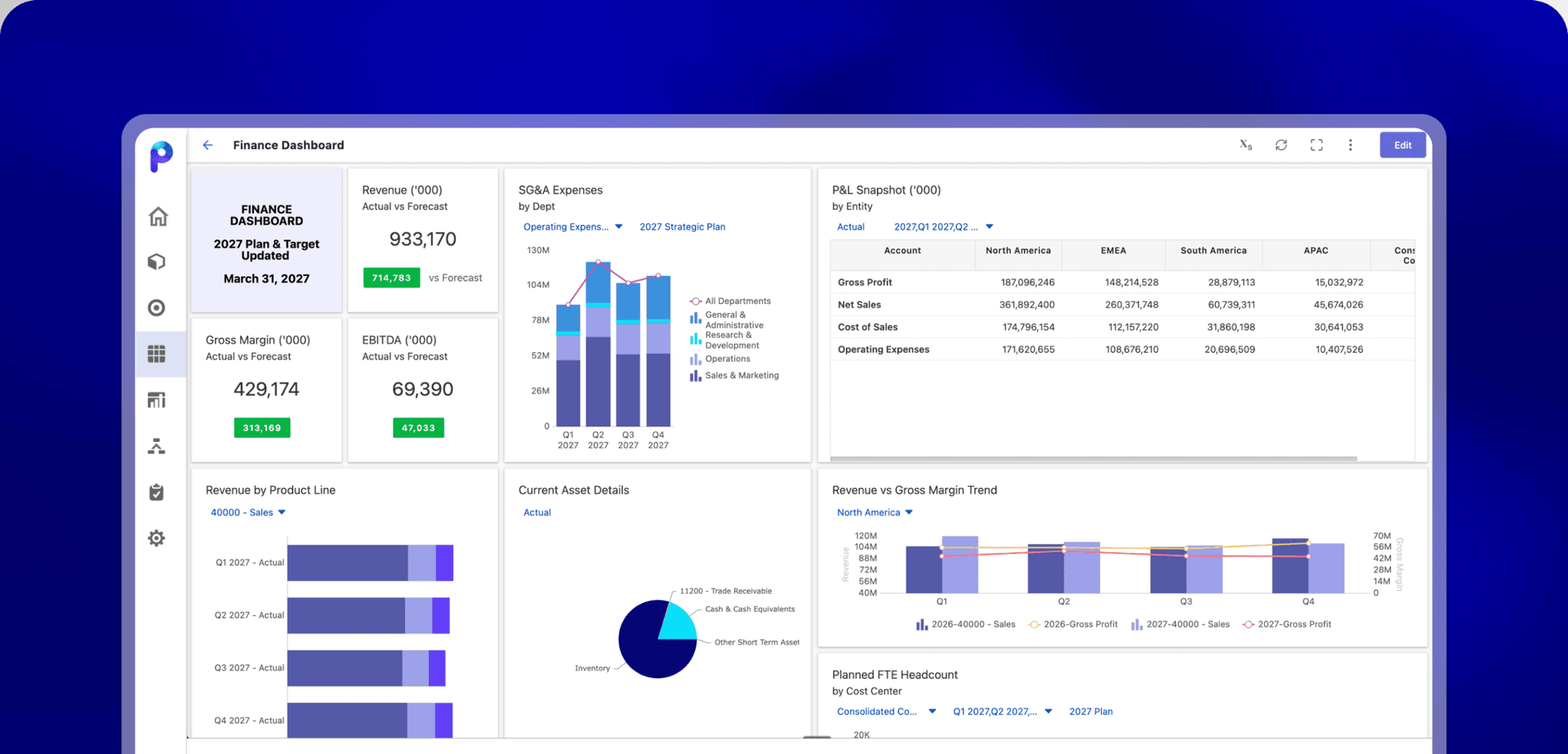This screenshot has height=754, width=1568.
Task: Open the 40000 - Sales dropdown
Action: 248,513
